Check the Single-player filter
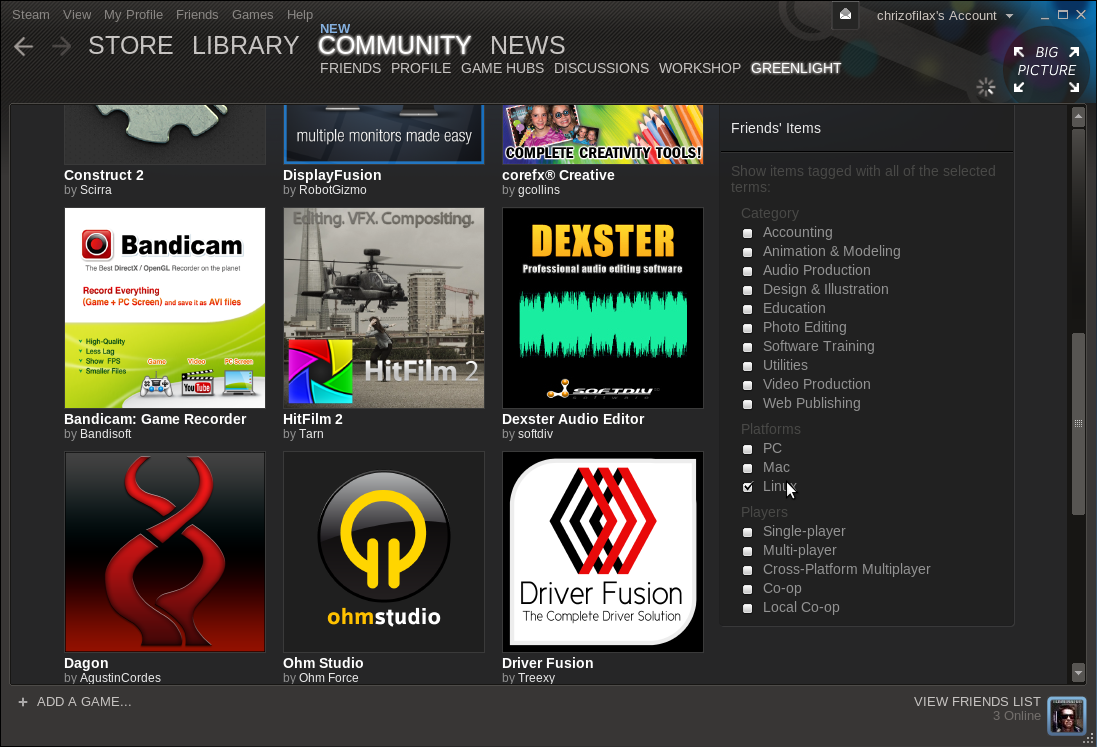Screen dimensions: 1097x747 click(x=747, y=531)
